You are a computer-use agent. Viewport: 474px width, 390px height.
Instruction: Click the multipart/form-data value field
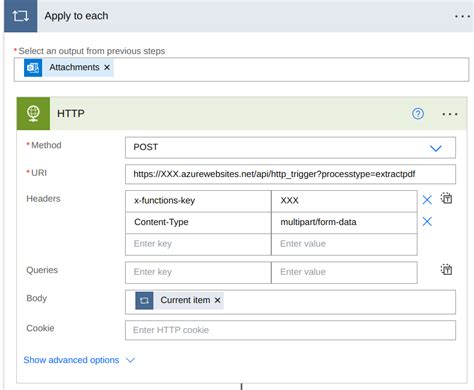tap(344, 223)
